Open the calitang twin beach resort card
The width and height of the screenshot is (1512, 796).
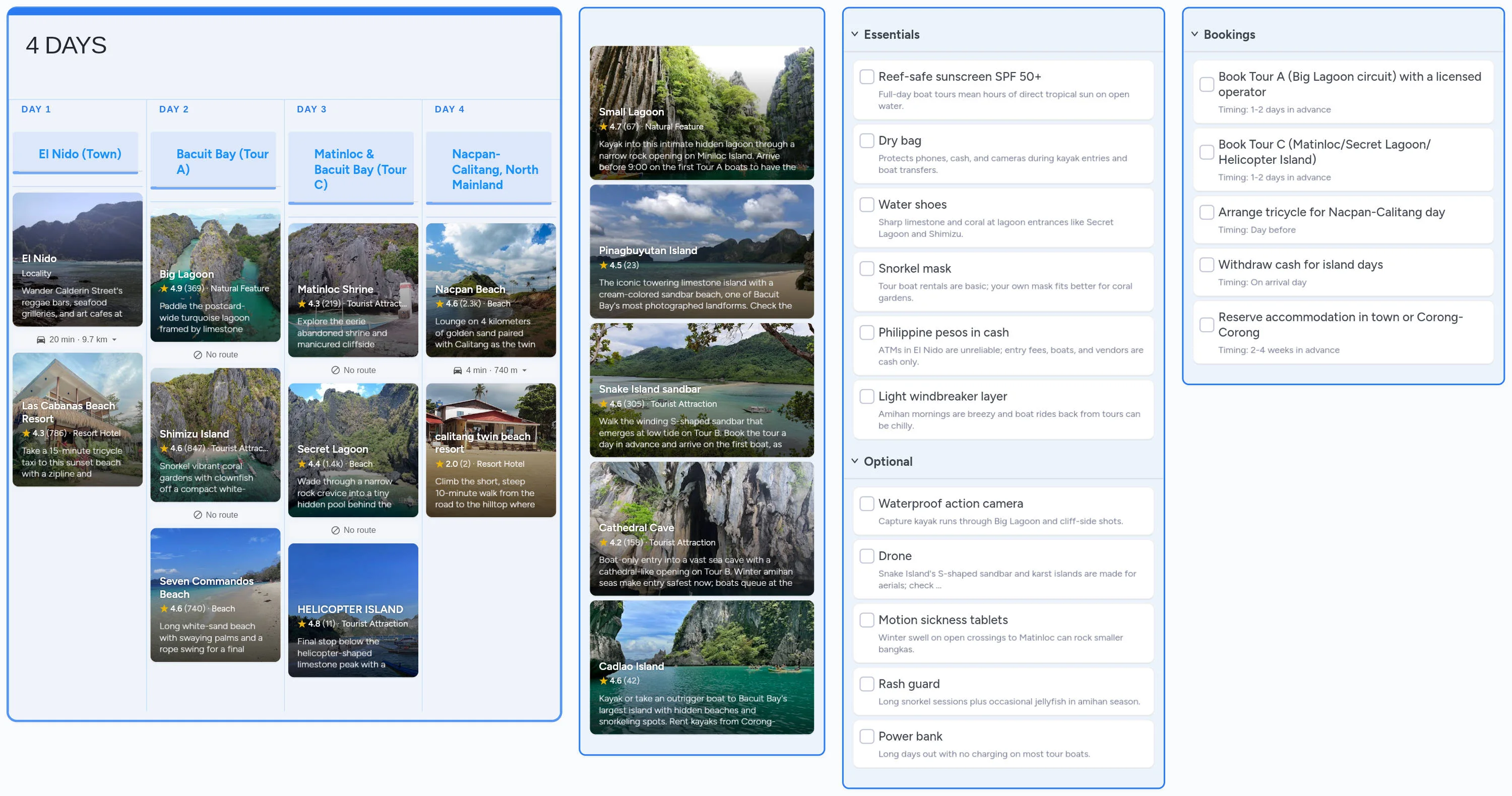(x=491, y=450)
